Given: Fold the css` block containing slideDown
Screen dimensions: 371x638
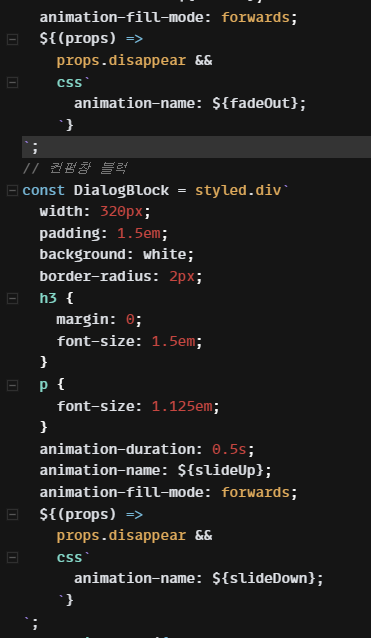Looking at the screenshot, I should (x=12, y=557).
